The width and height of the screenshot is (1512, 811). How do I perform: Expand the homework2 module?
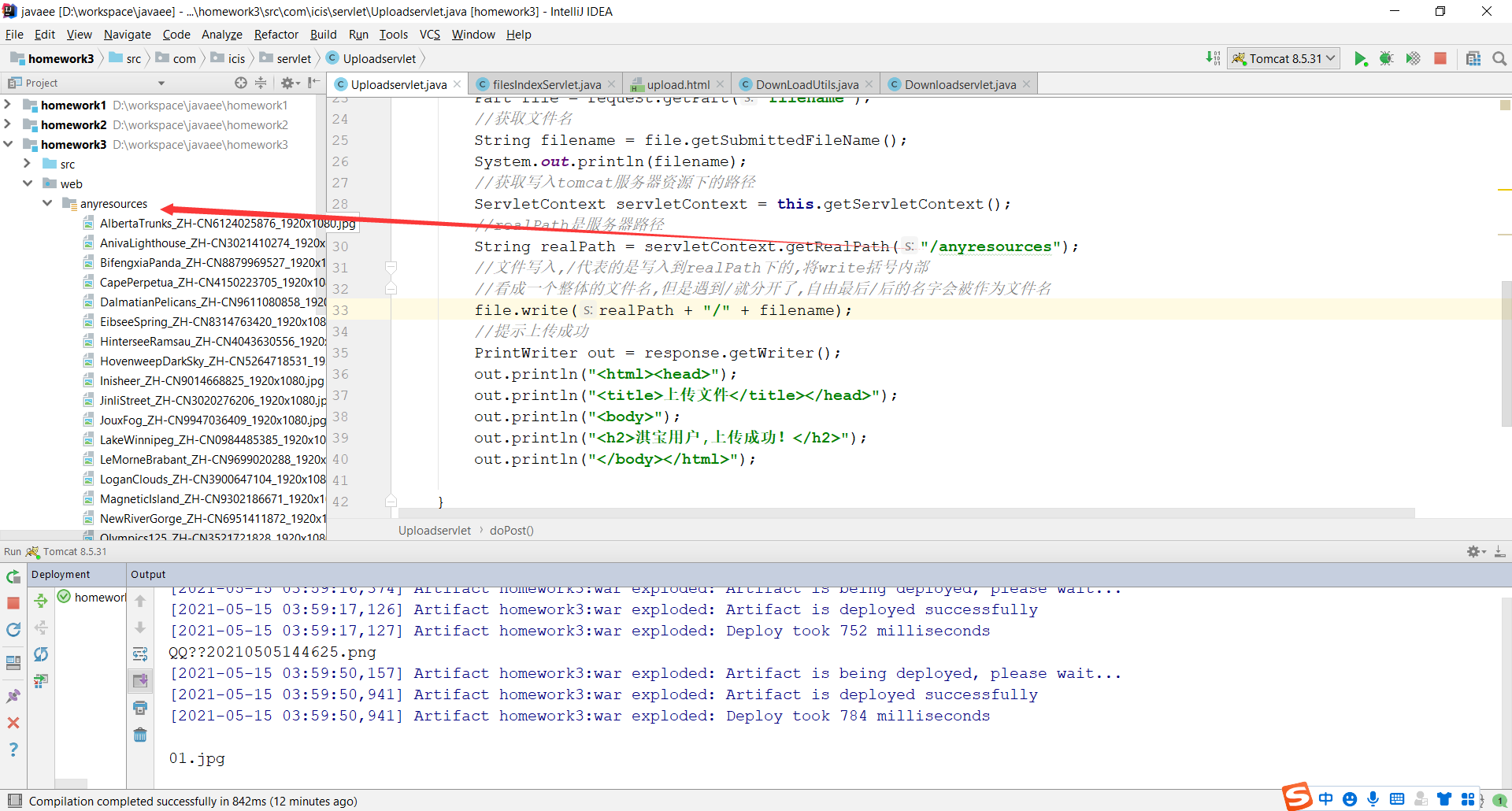pos(8,124)
